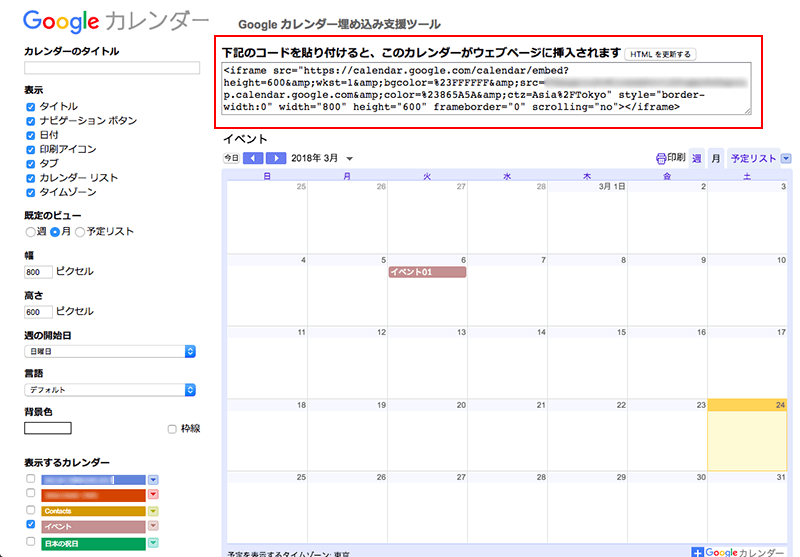
Task: Open orange-red calendar color dropdown arrow
Action: pyautogui.click(x=153, y=494)
